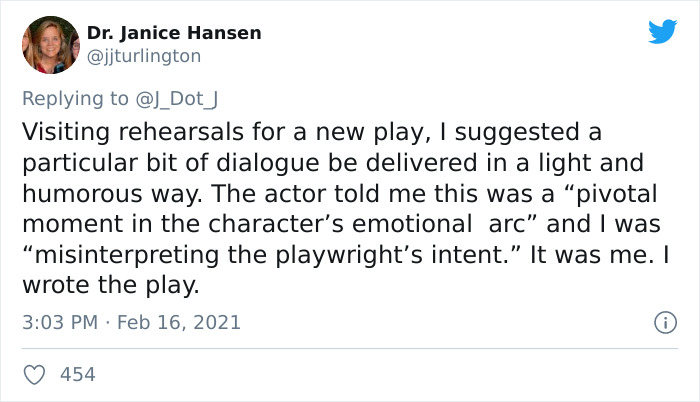Click the 3:03 PM timestamp
The height and width of the screenshot is (402, 700).
point(58,323)
